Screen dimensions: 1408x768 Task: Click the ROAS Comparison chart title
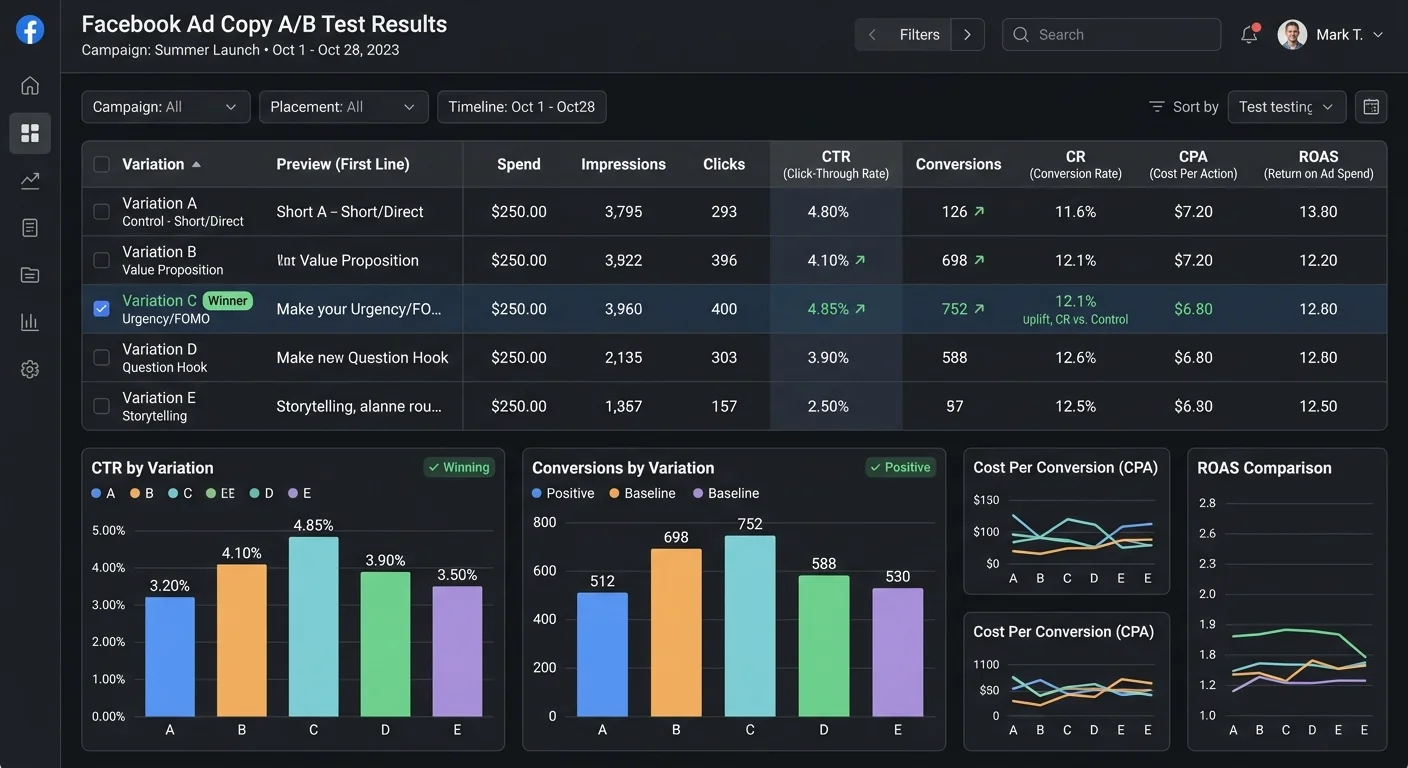click(1264, 467)
